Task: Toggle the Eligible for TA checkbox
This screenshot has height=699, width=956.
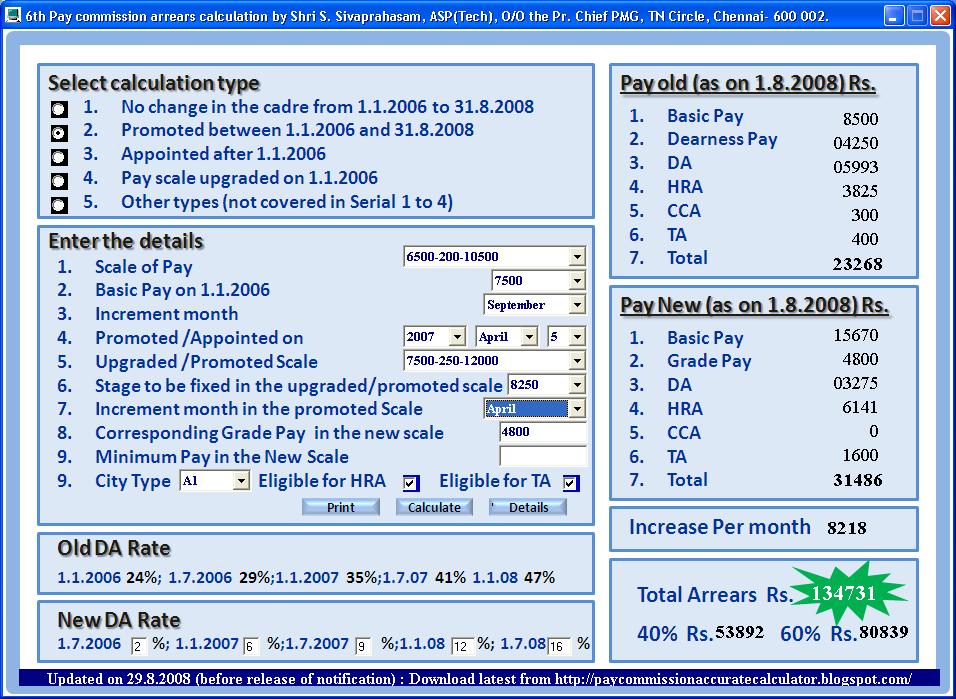Action: tap(571, 484)
